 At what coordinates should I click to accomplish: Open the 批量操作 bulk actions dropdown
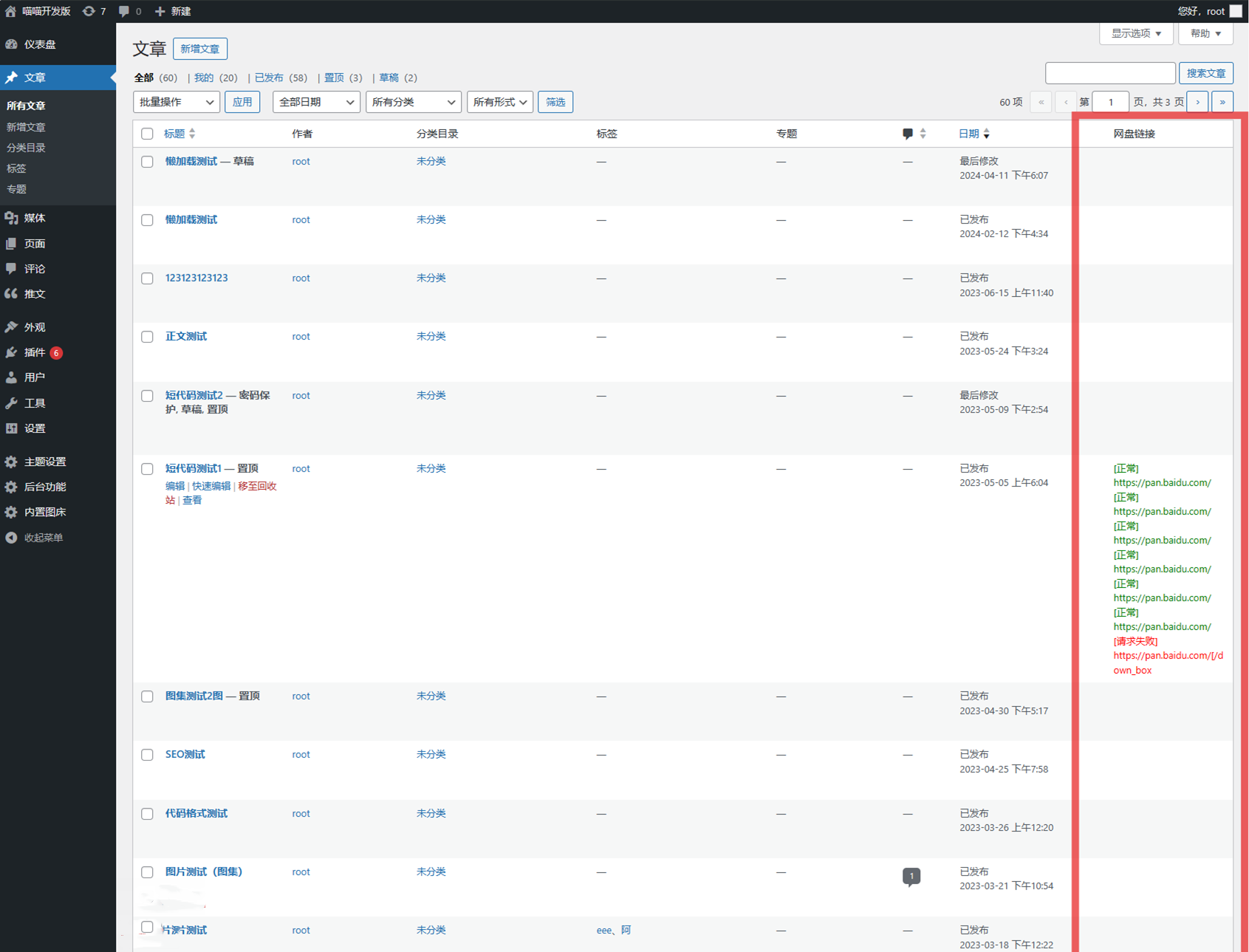pyautogui.click(x=177, y=102)
